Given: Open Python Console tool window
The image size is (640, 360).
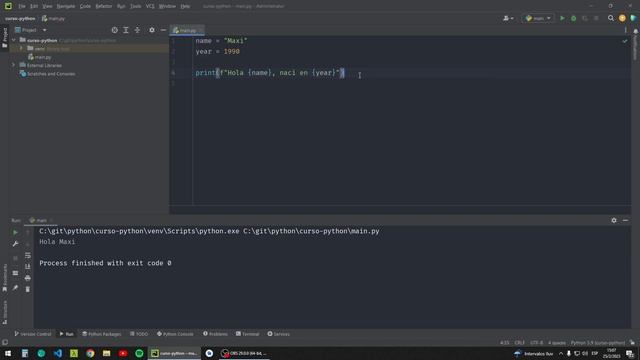Looking at the screenshot, I should tap(175, 334).
